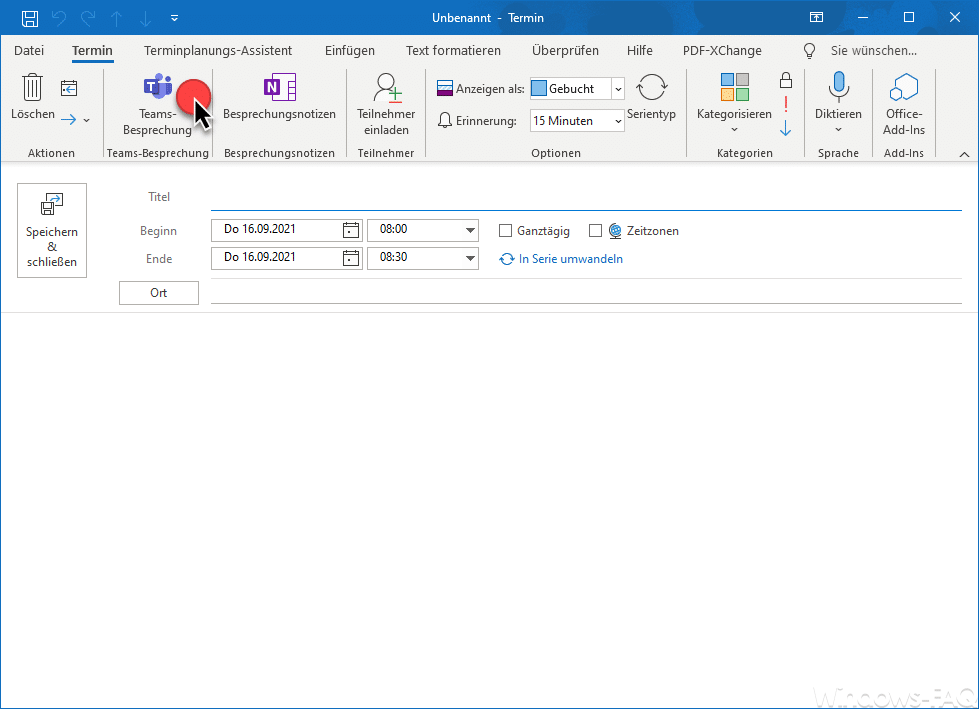Open the 08:00 start time dropdown
Viewport: 979px width, 709px height.
470,230
